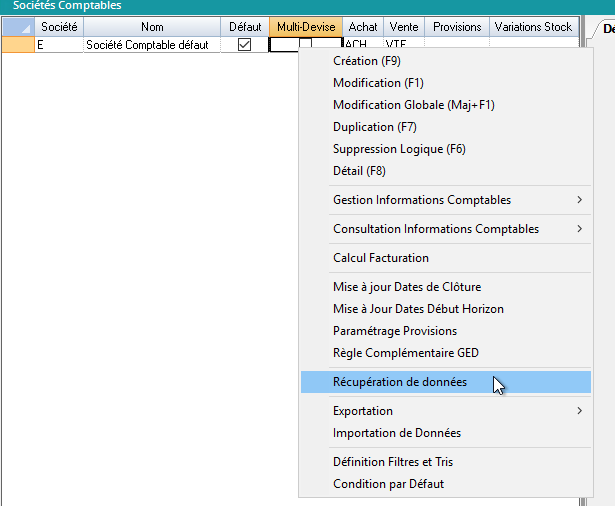This screenshot has height=506, width=615.
Task: Select Duplication (F7) option
Action: [375, 127]
